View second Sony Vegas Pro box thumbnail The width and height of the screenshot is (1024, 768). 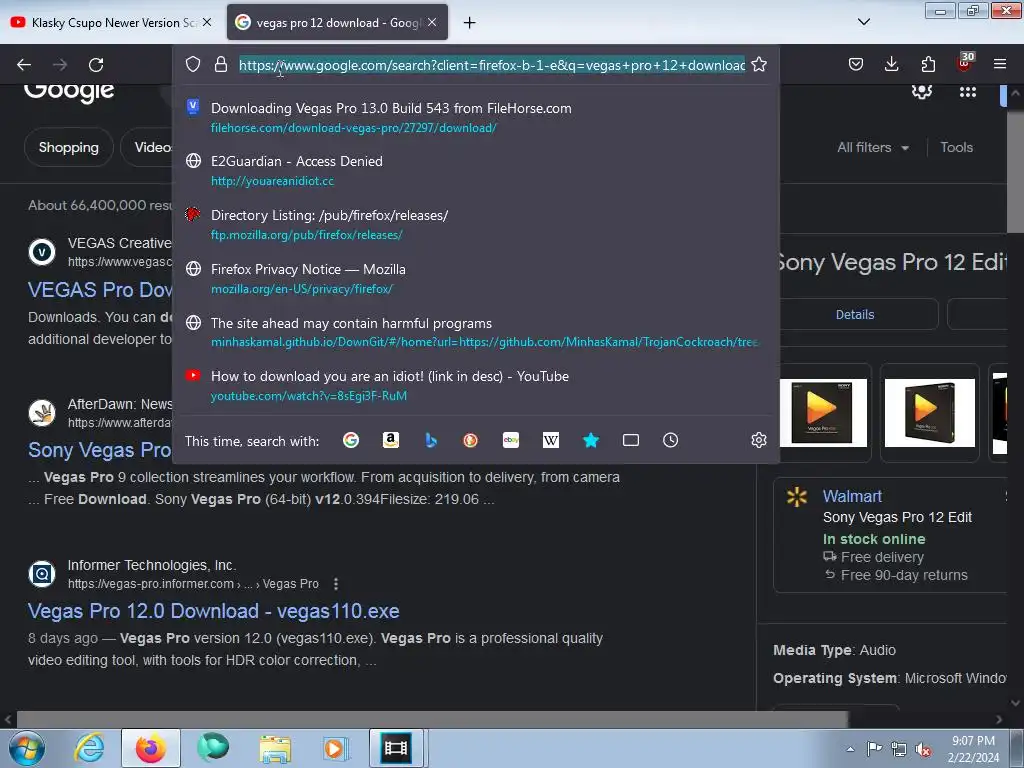click(x=930, y=413)
